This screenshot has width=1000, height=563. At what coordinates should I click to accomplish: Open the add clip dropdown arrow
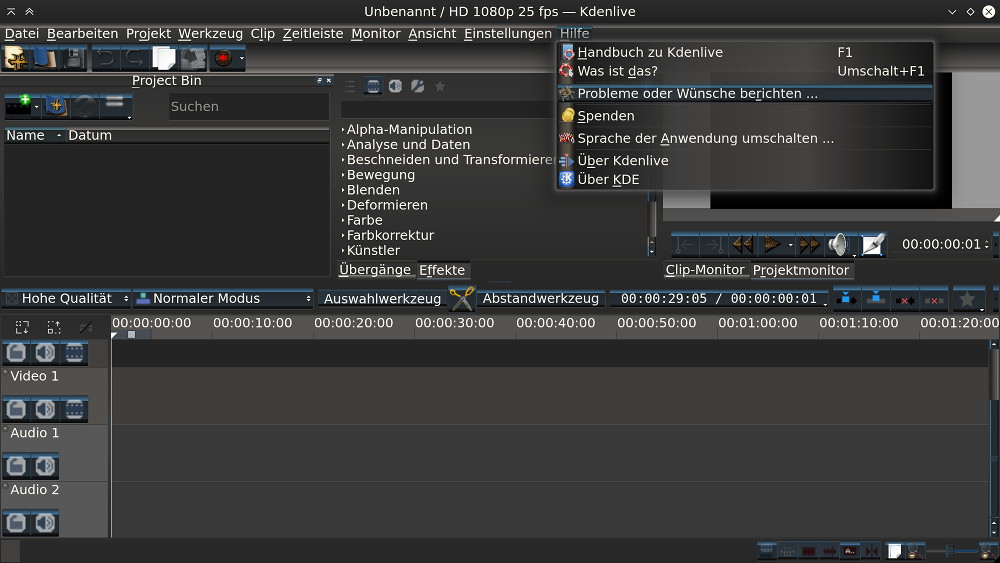pos(36,106)
